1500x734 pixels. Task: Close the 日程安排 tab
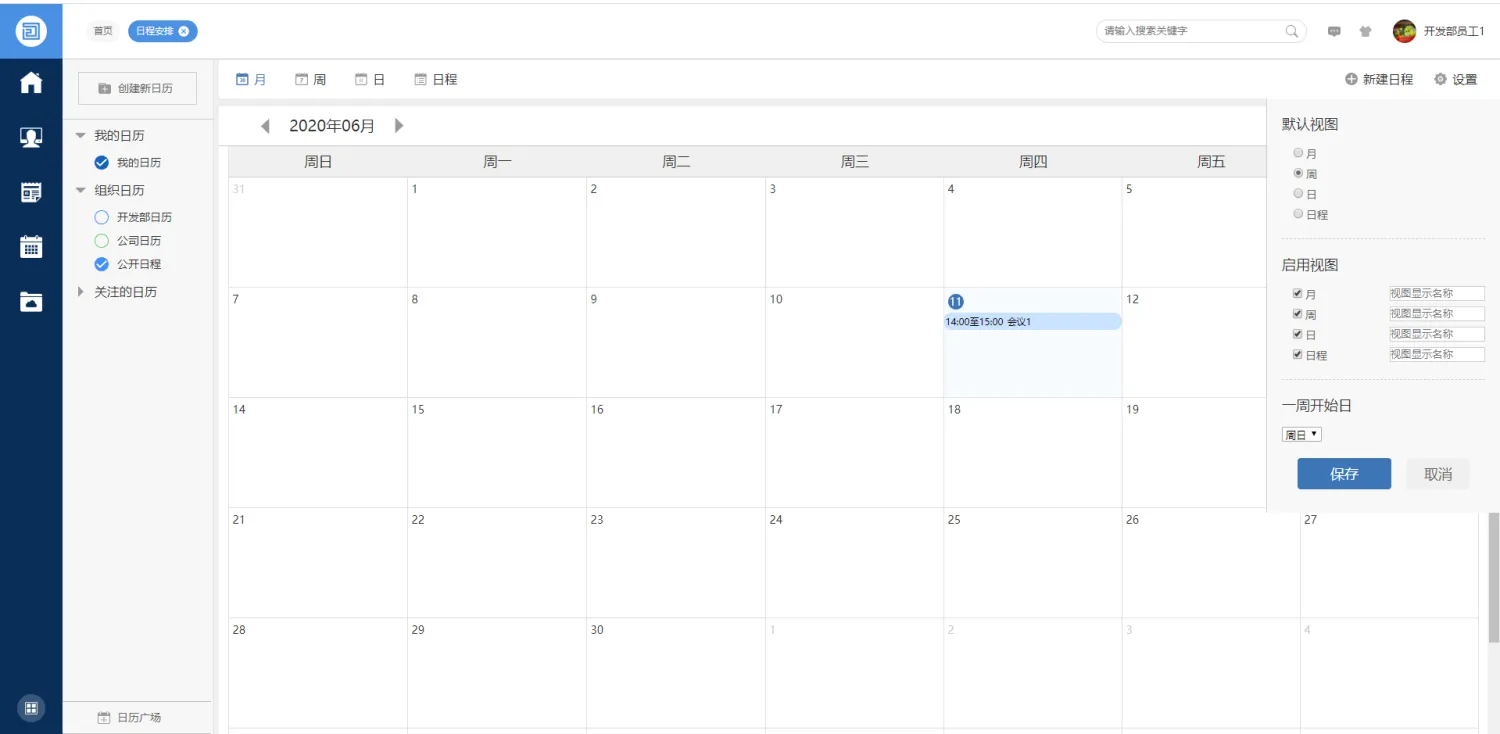[184, 31]
